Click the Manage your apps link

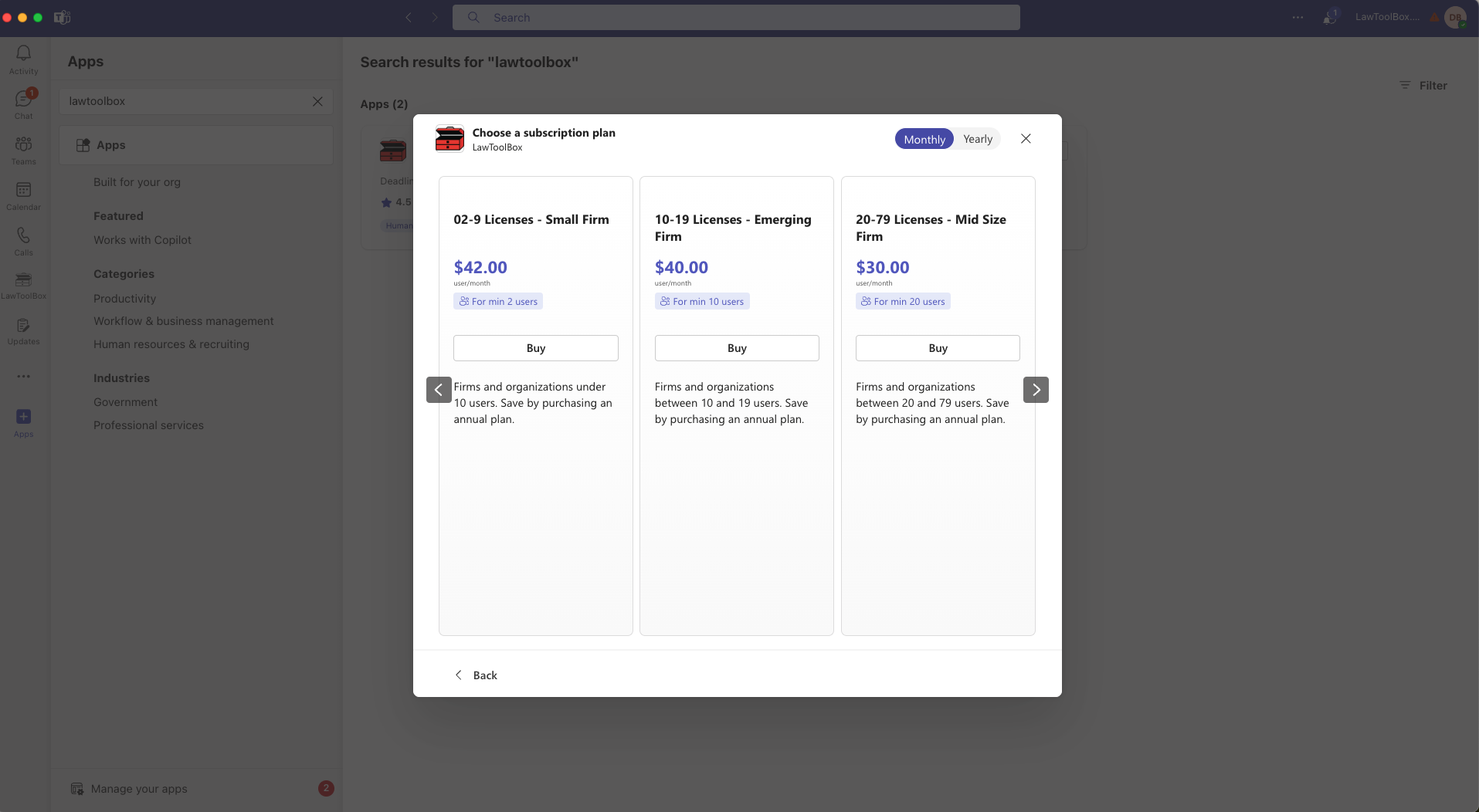click(x=139, y=789)
